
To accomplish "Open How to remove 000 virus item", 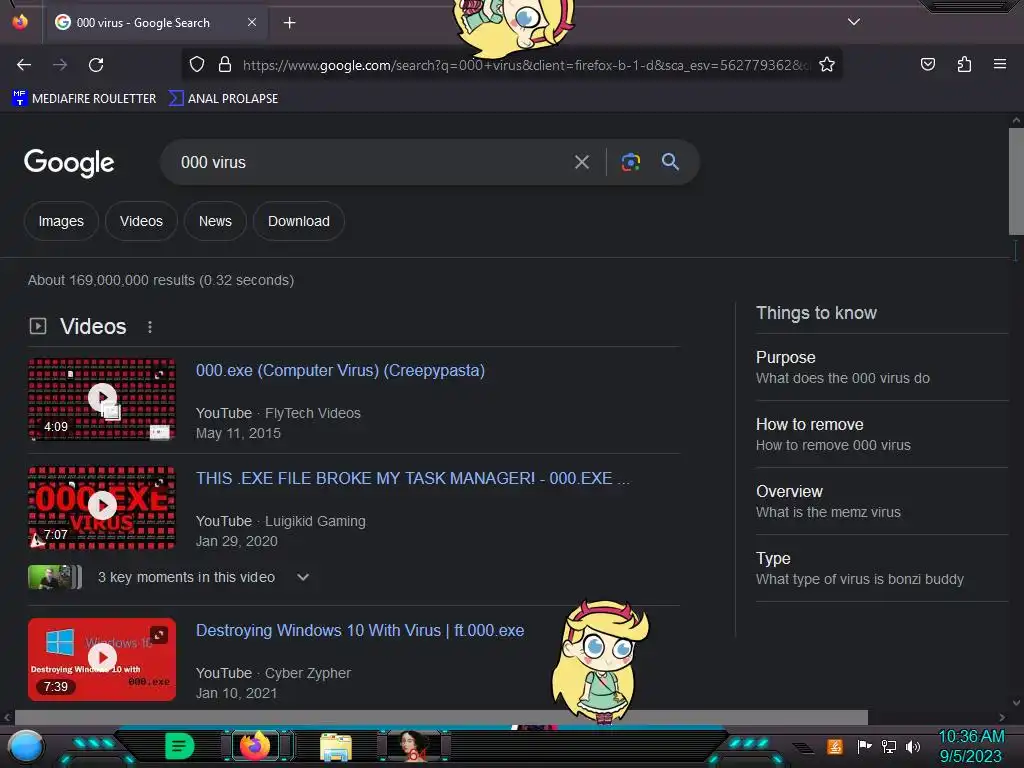I will pos(882,434).
